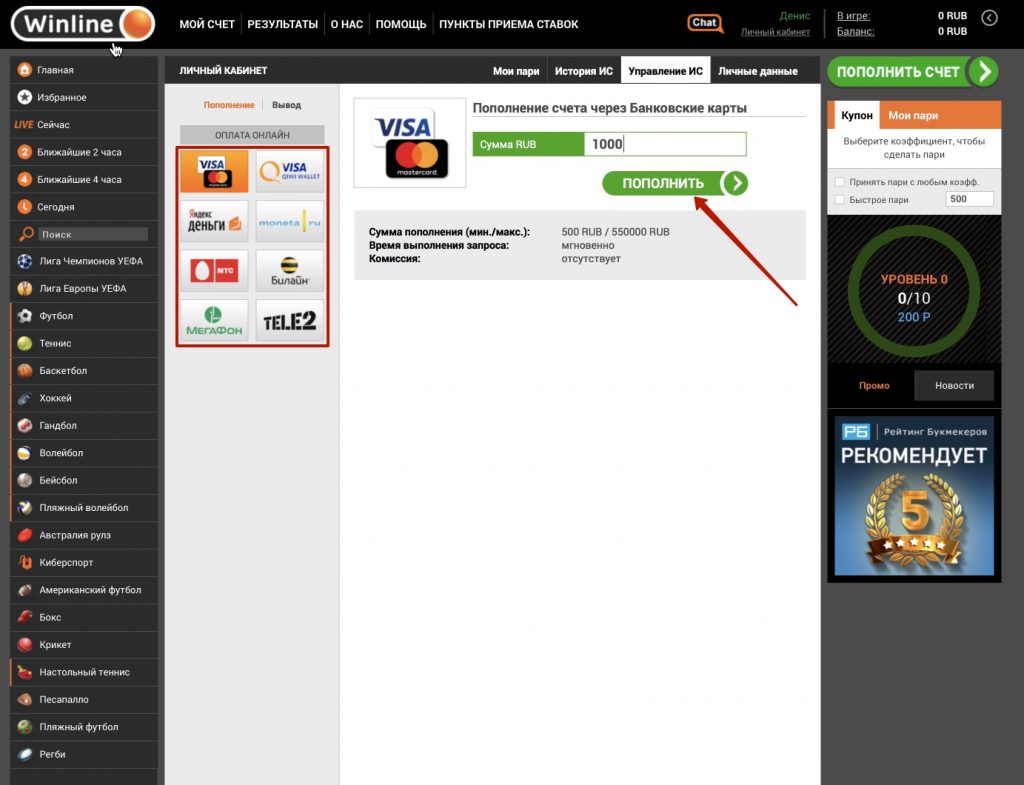
Task: Toggle the 'Быстрое пари' checkbox
Action: (x=838, y=200)
